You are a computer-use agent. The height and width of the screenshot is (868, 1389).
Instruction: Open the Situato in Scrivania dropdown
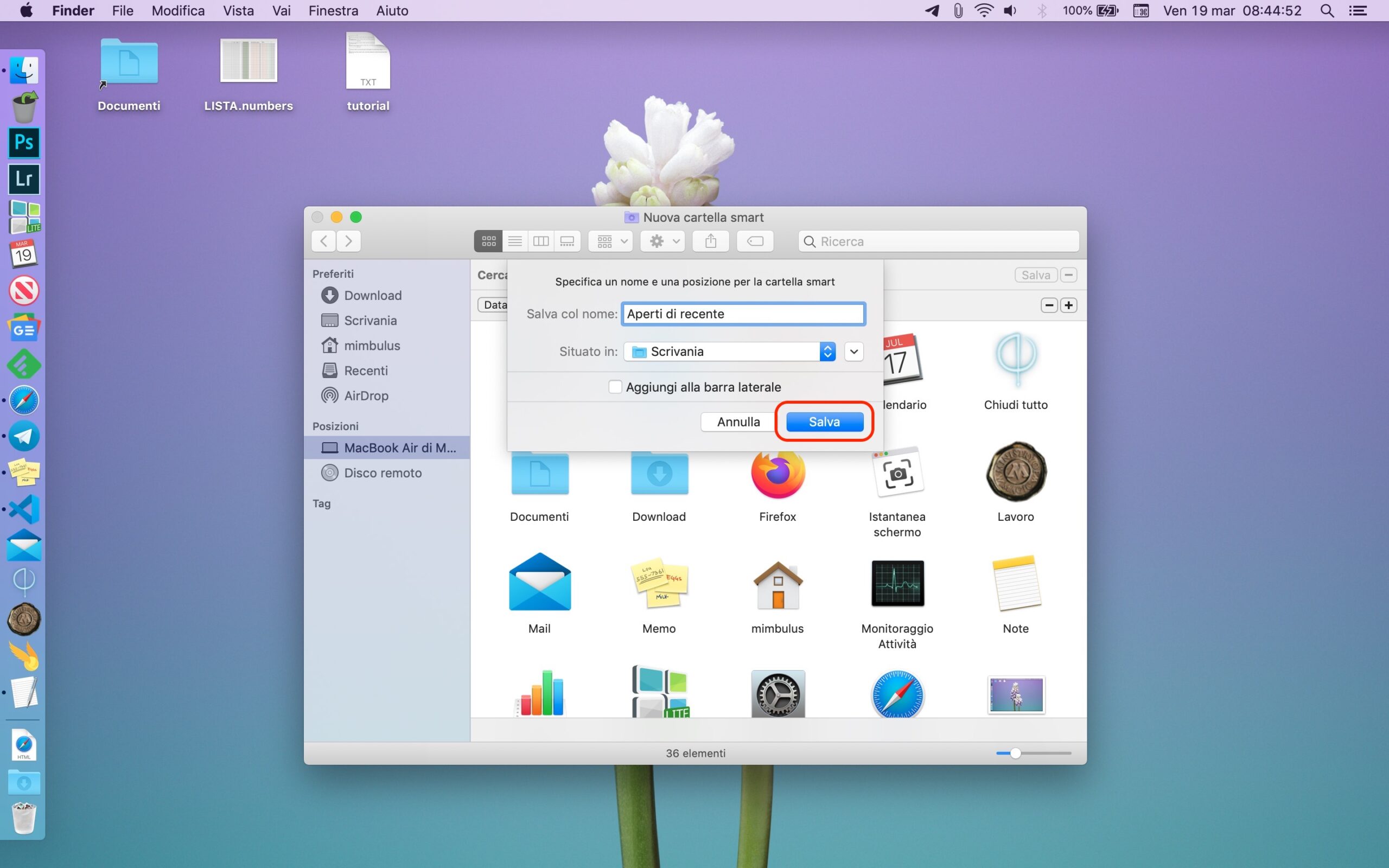click(x=729, y=352)
